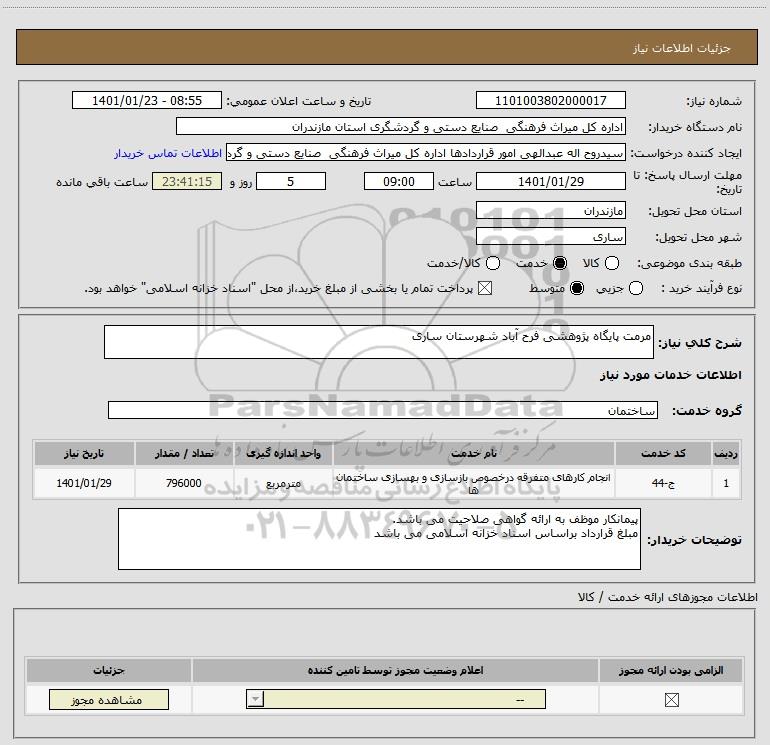Click the اعلام وضعیت مجوز header
Viewport: 770px width, 745px height.
click(395, 670)
